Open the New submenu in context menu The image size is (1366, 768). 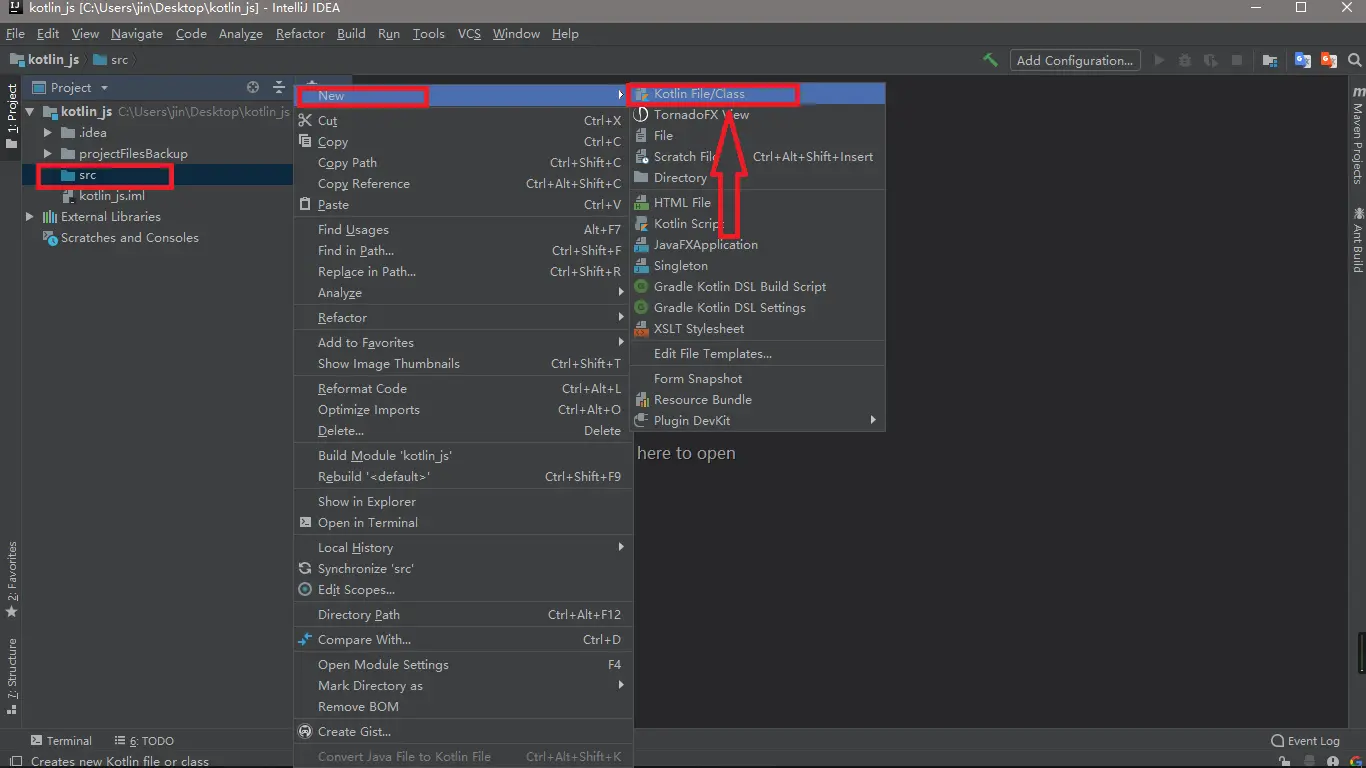(x=463, y=96)
